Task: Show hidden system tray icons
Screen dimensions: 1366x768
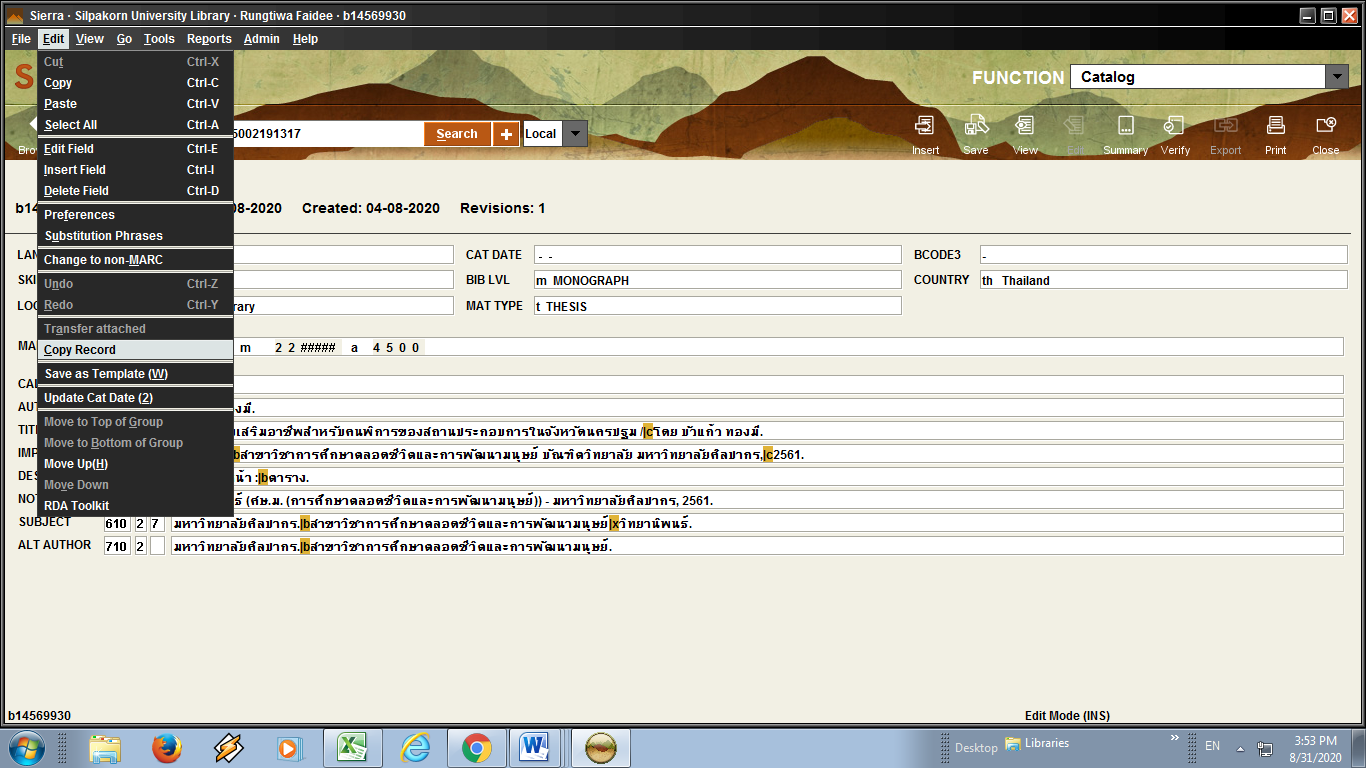Action: click(x=1240, y=748)
